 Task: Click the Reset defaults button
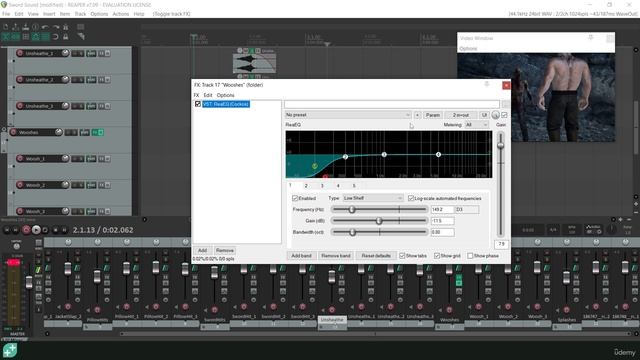pyautogui.click(x=376, y=256)
